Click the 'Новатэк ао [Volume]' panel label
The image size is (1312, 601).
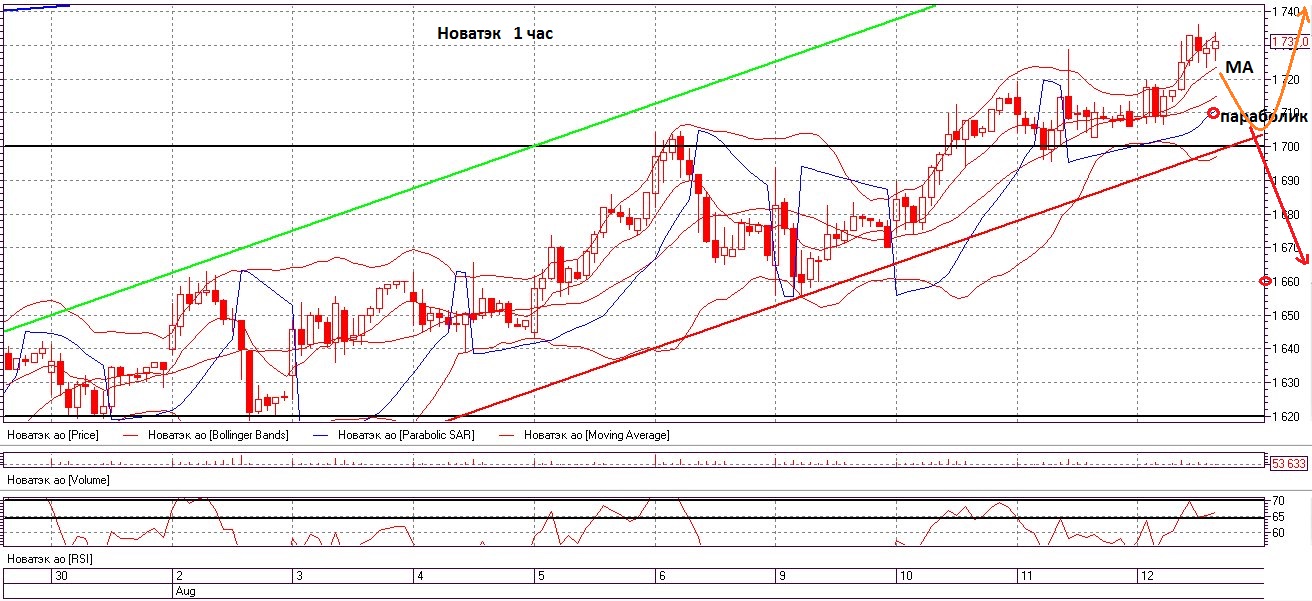58,480
